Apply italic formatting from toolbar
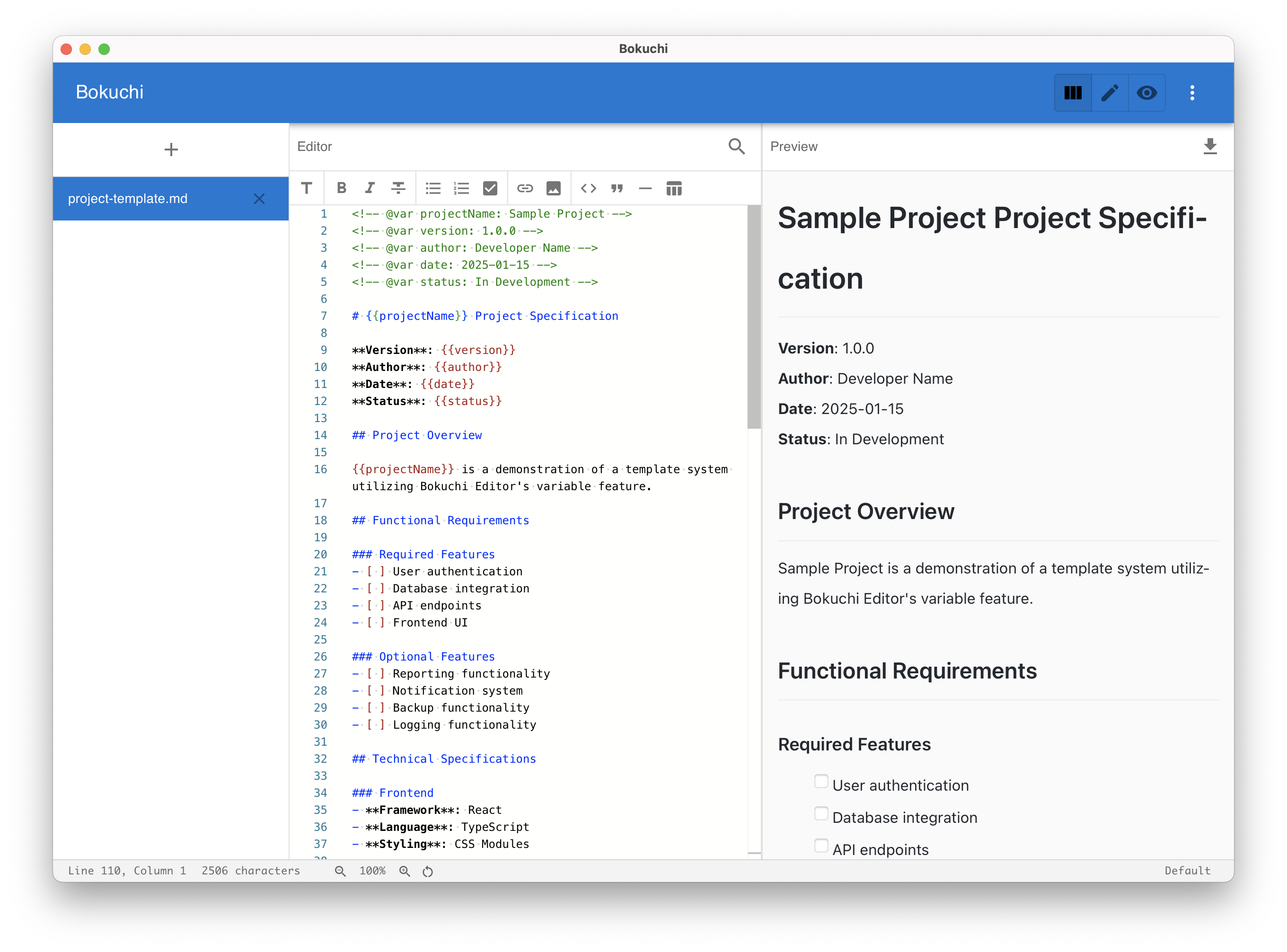The height and width of the screenshot is (952, 1287). [x=370, y=188]
